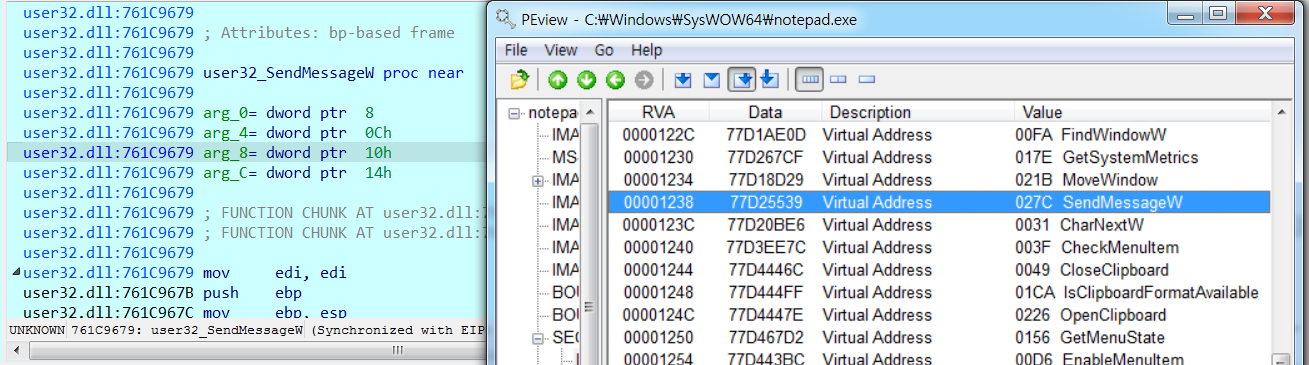Click the greyed forward arrow toolbar icon
This screenshot has height=365, width=1309.
[x=644, y=79]
